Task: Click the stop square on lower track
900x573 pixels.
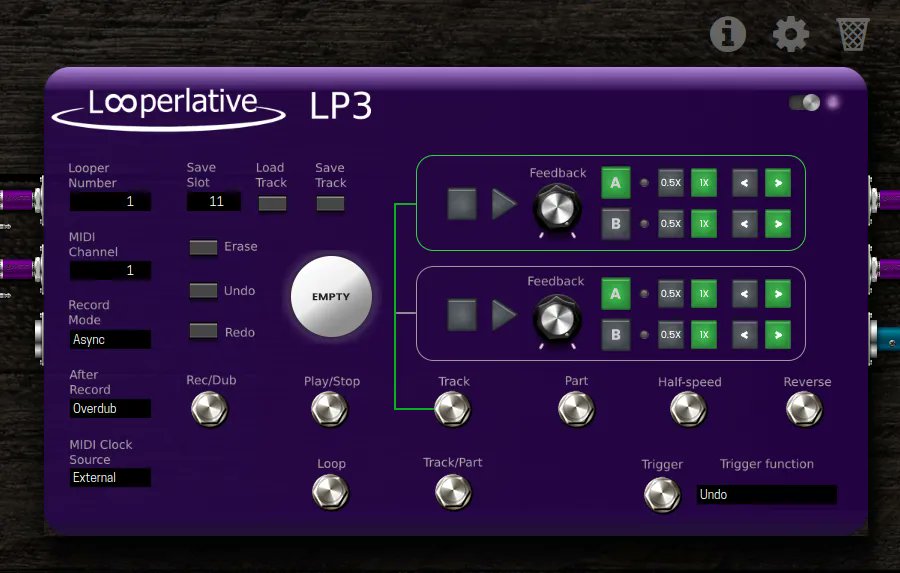Action: coord(462,315)
